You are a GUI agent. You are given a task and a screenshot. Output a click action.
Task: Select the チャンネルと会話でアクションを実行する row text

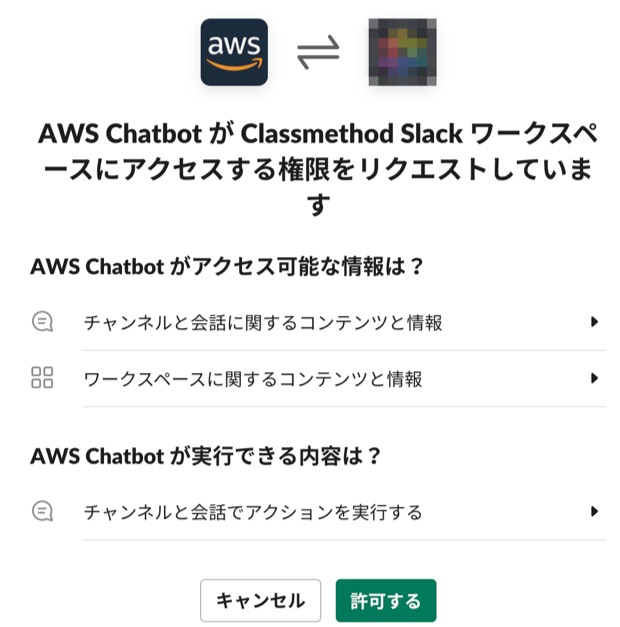click(x=253, y=512)
